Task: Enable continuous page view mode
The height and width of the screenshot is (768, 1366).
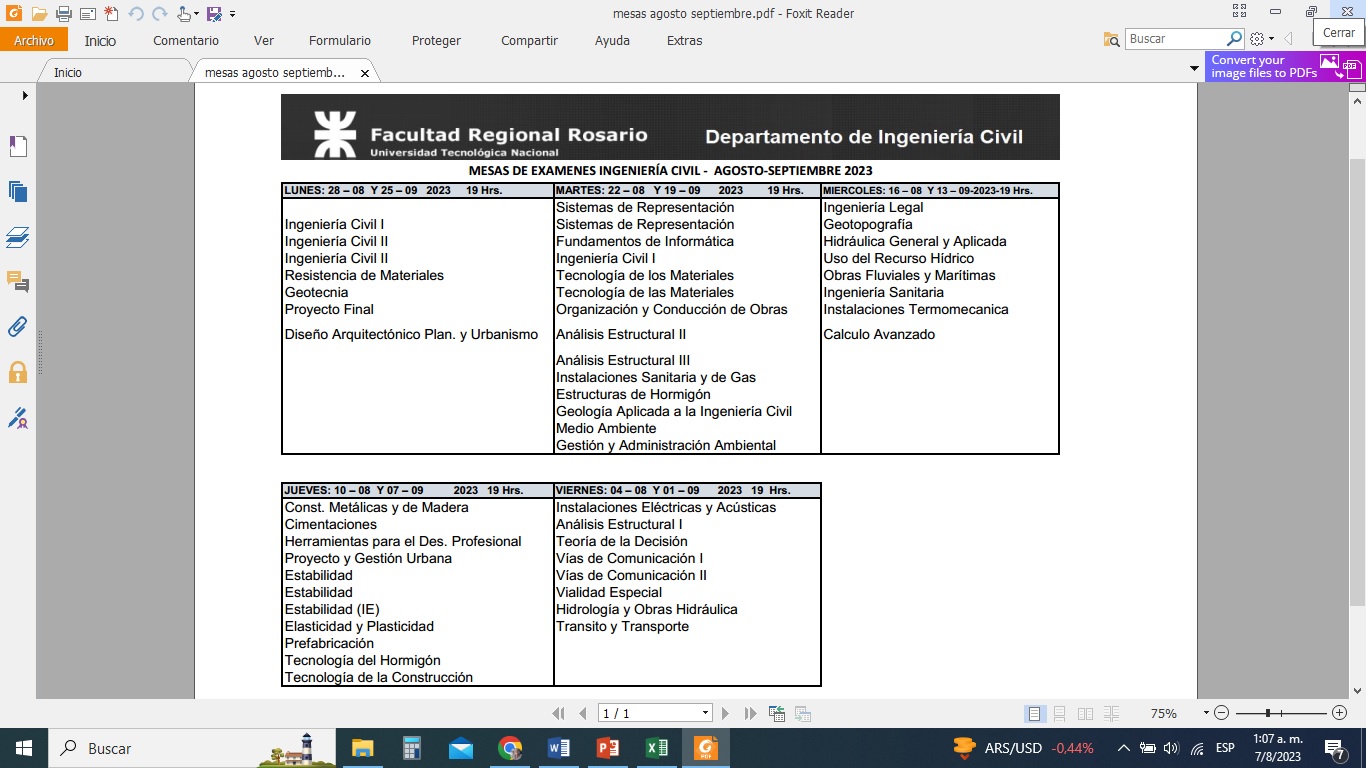Action: point(1060,713)
